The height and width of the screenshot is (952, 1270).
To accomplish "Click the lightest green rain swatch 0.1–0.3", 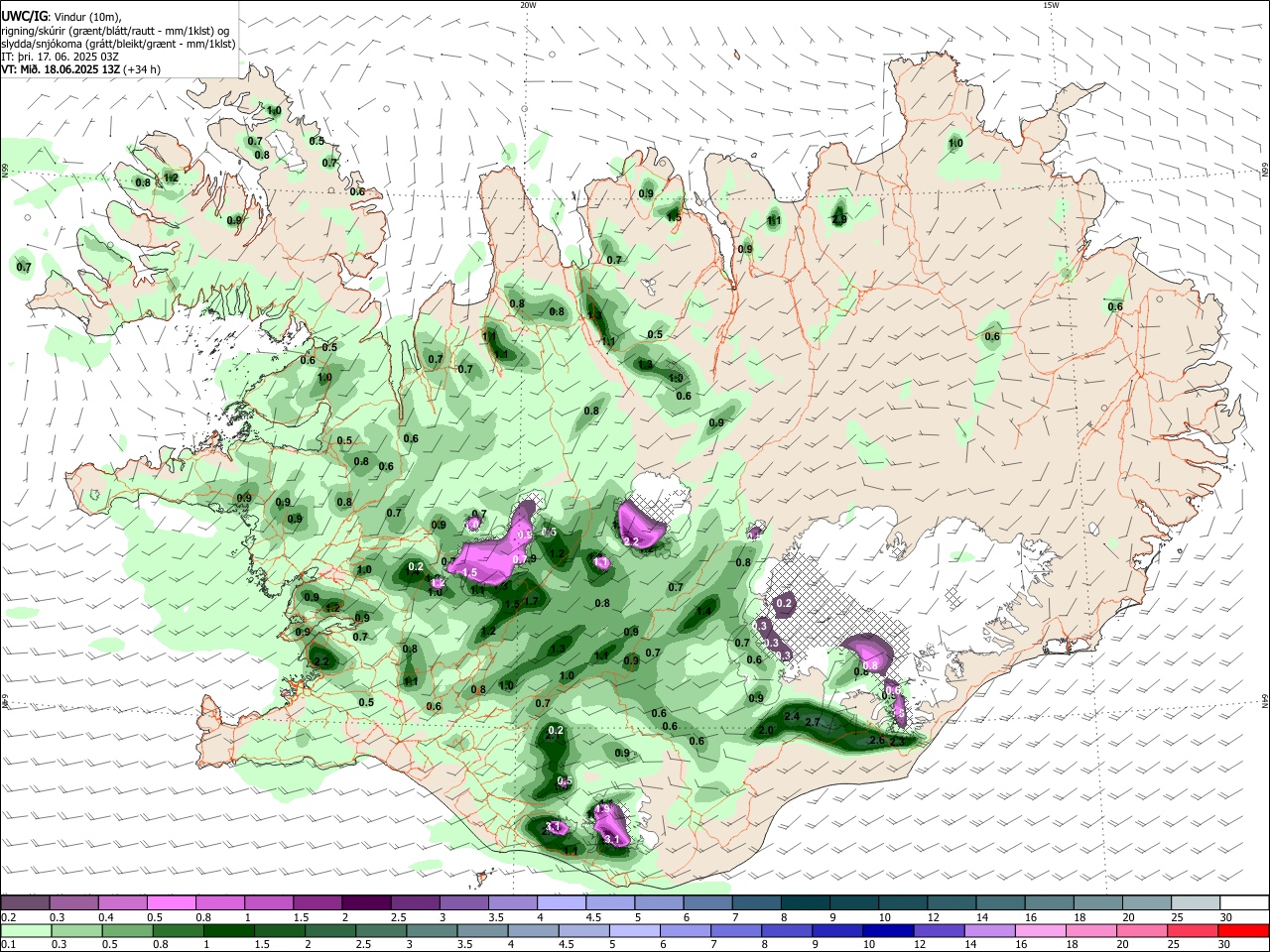I will point(25,930).
